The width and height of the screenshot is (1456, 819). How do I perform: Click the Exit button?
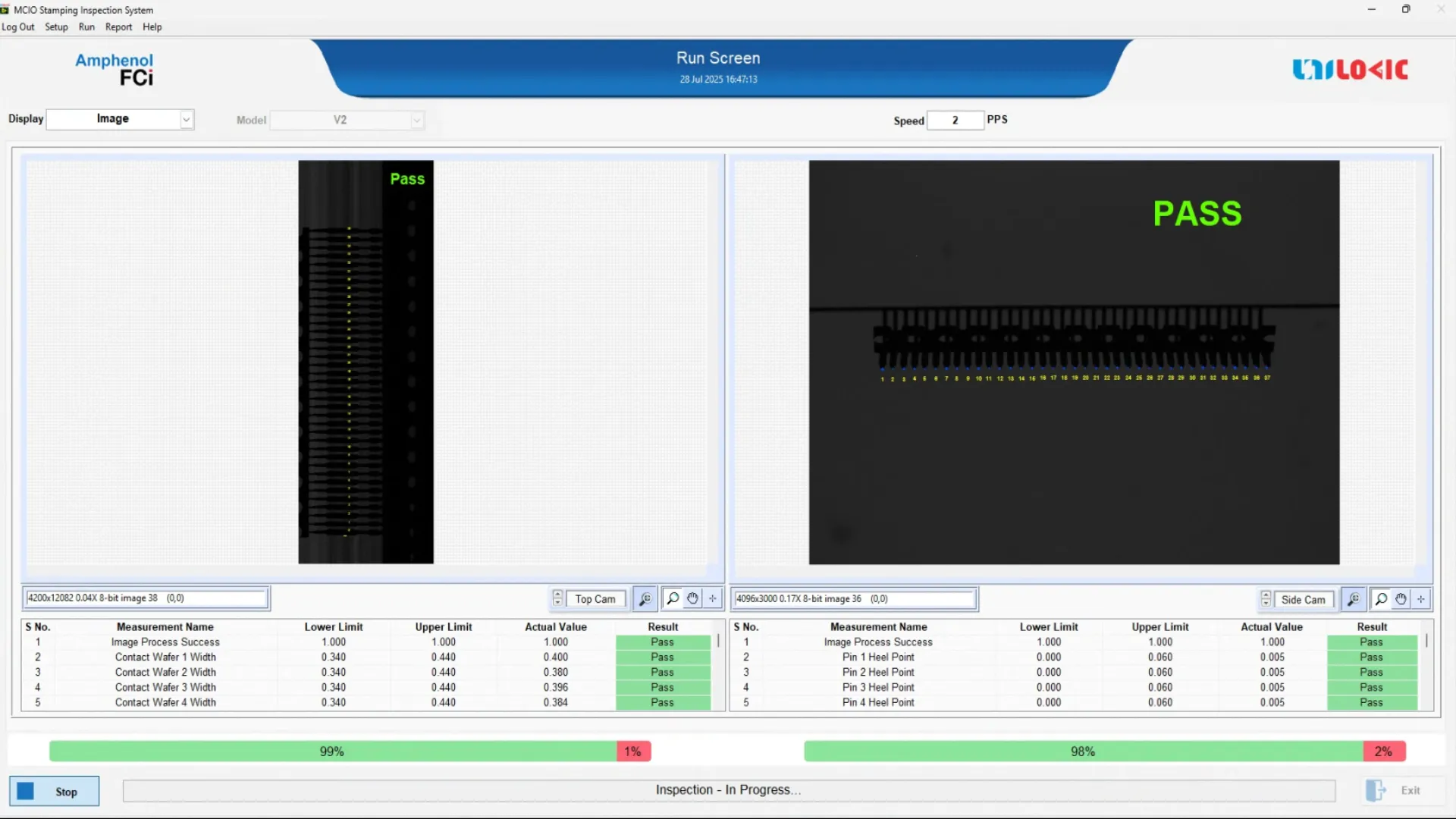(x=1395, y=791)
